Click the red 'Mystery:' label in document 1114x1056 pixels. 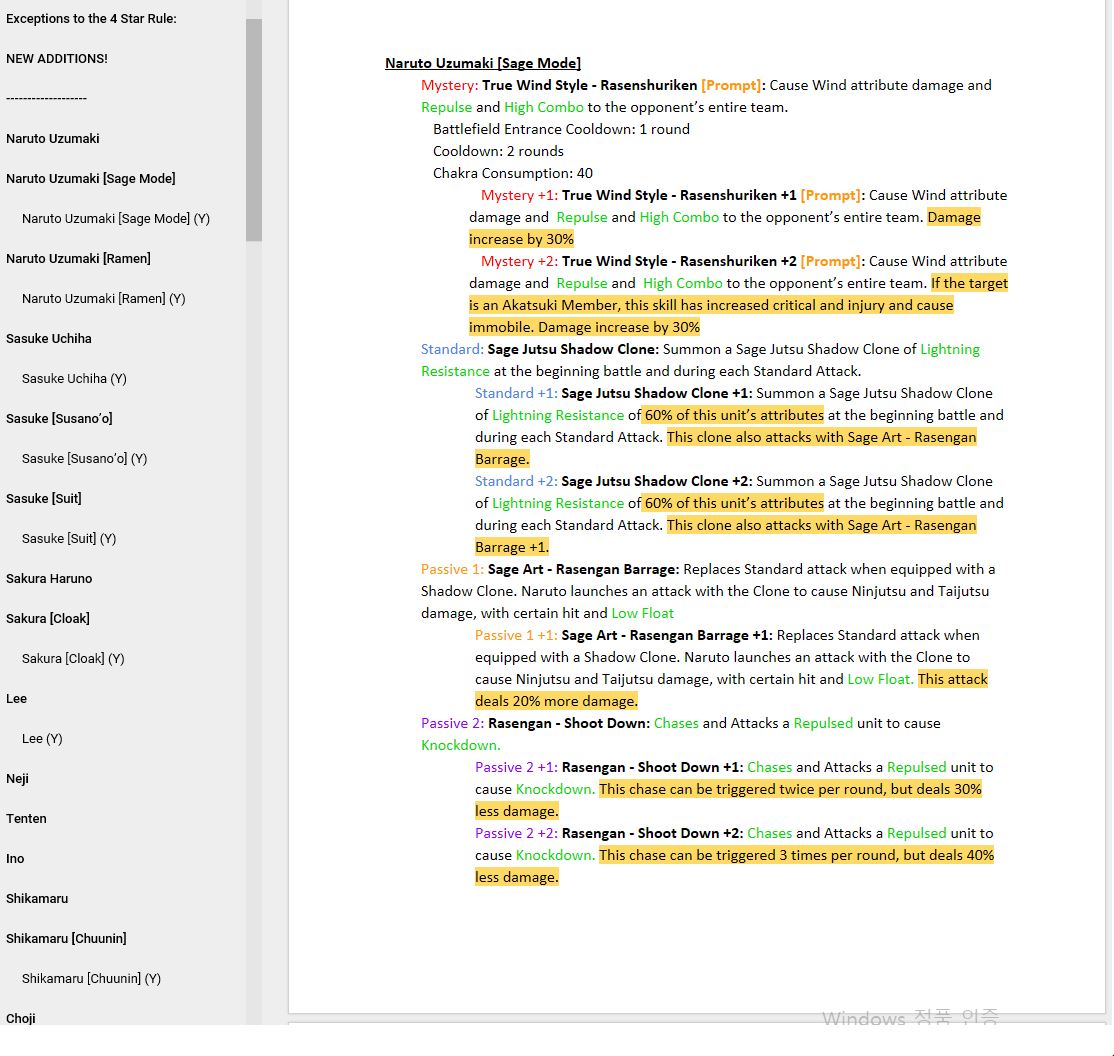pos(450,85)
